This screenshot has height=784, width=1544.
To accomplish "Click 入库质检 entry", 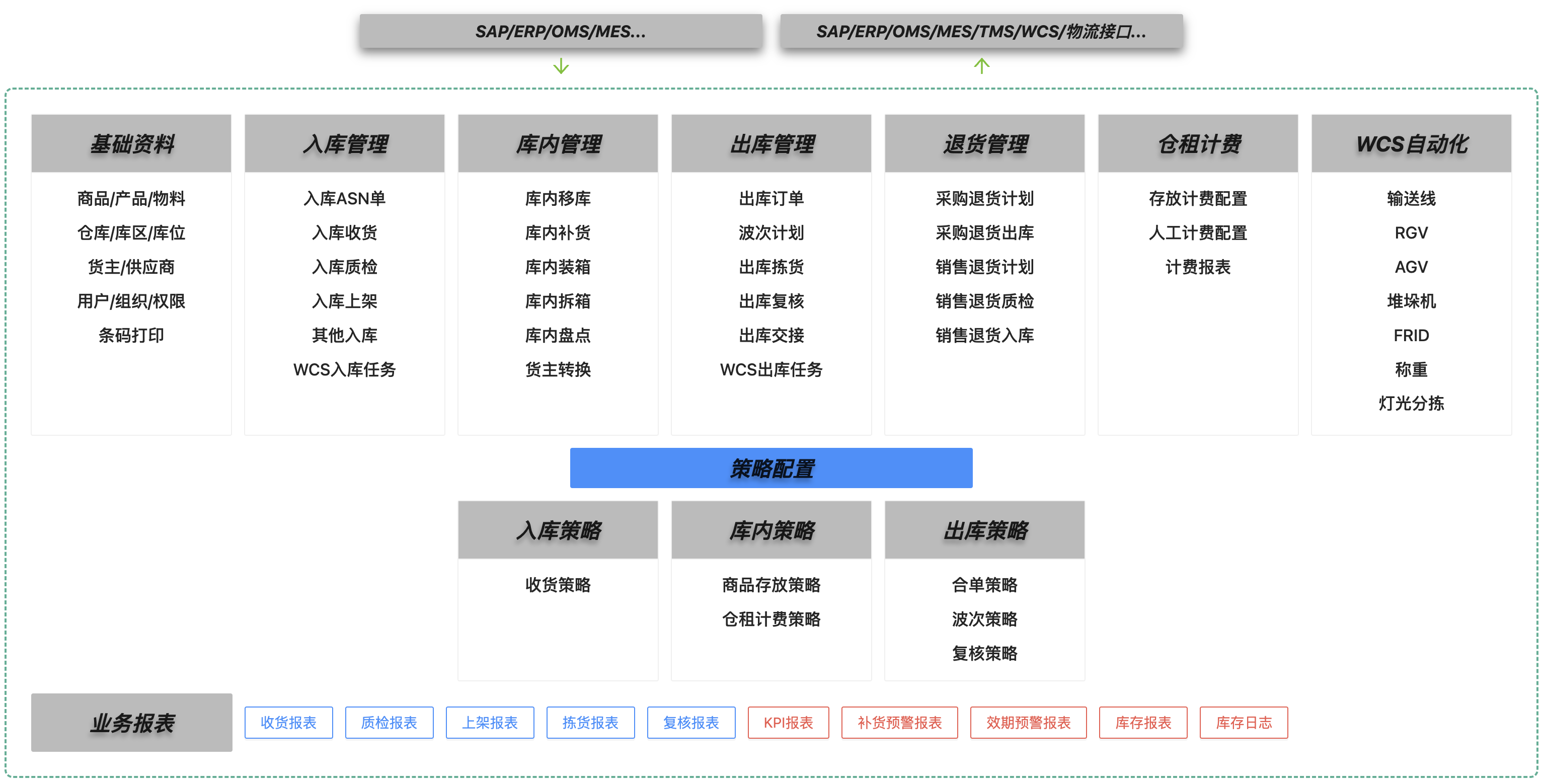I will click(x=345, y=267).
